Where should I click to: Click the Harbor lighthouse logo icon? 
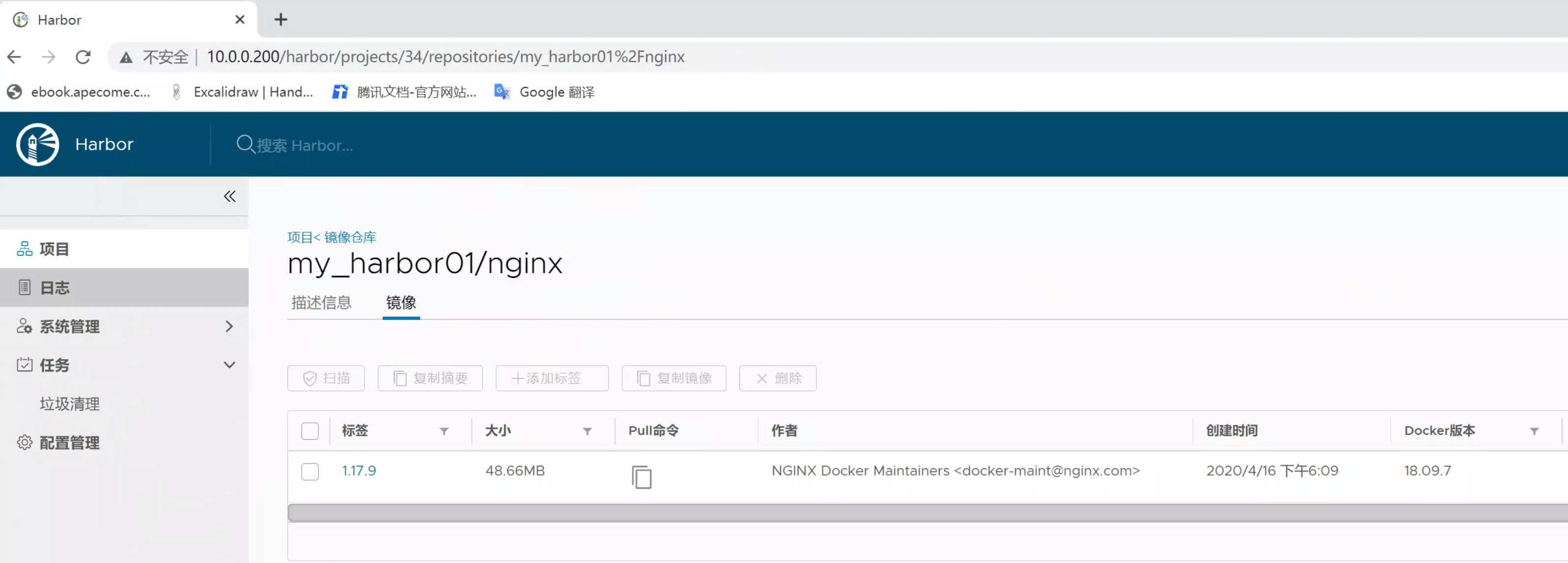pos(38,144)
